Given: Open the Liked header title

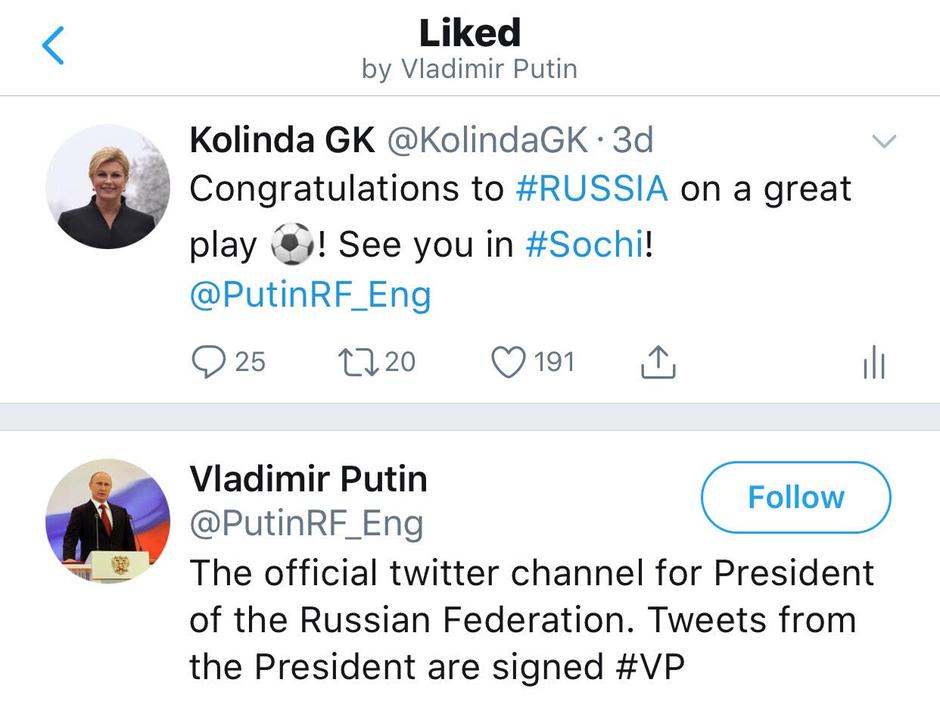Looking at the screenshot, I should click(470, 33).
